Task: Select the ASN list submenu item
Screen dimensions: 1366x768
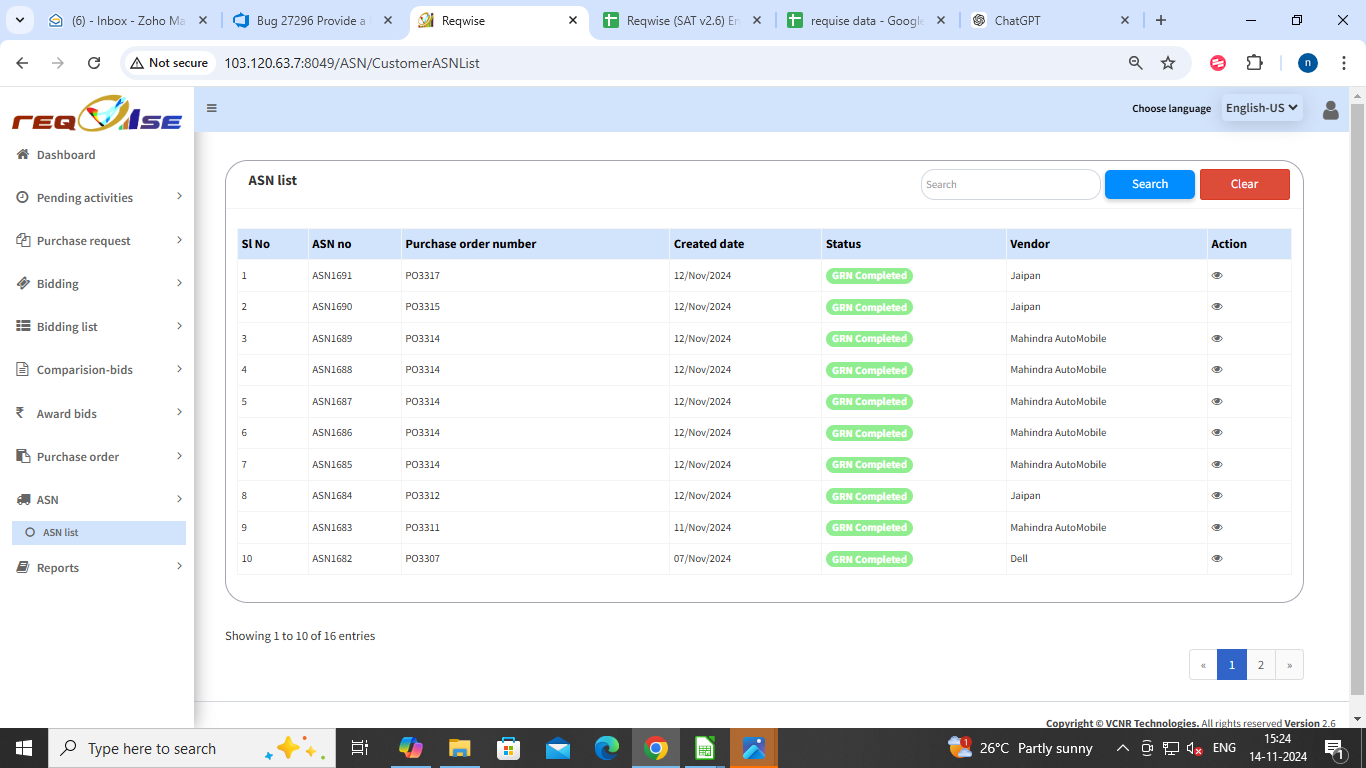Action: 99,533
